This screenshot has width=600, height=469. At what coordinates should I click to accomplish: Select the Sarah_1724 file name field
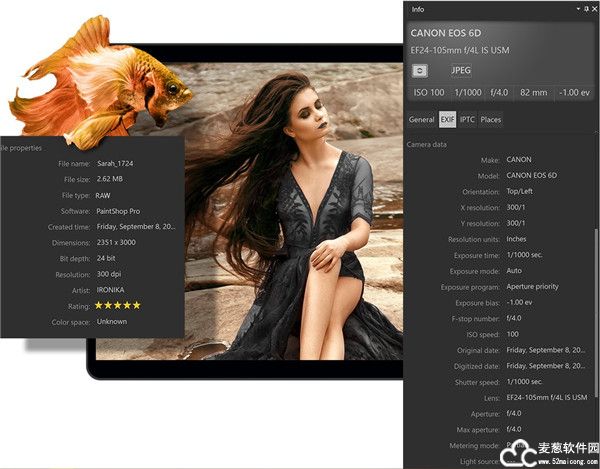115,163
